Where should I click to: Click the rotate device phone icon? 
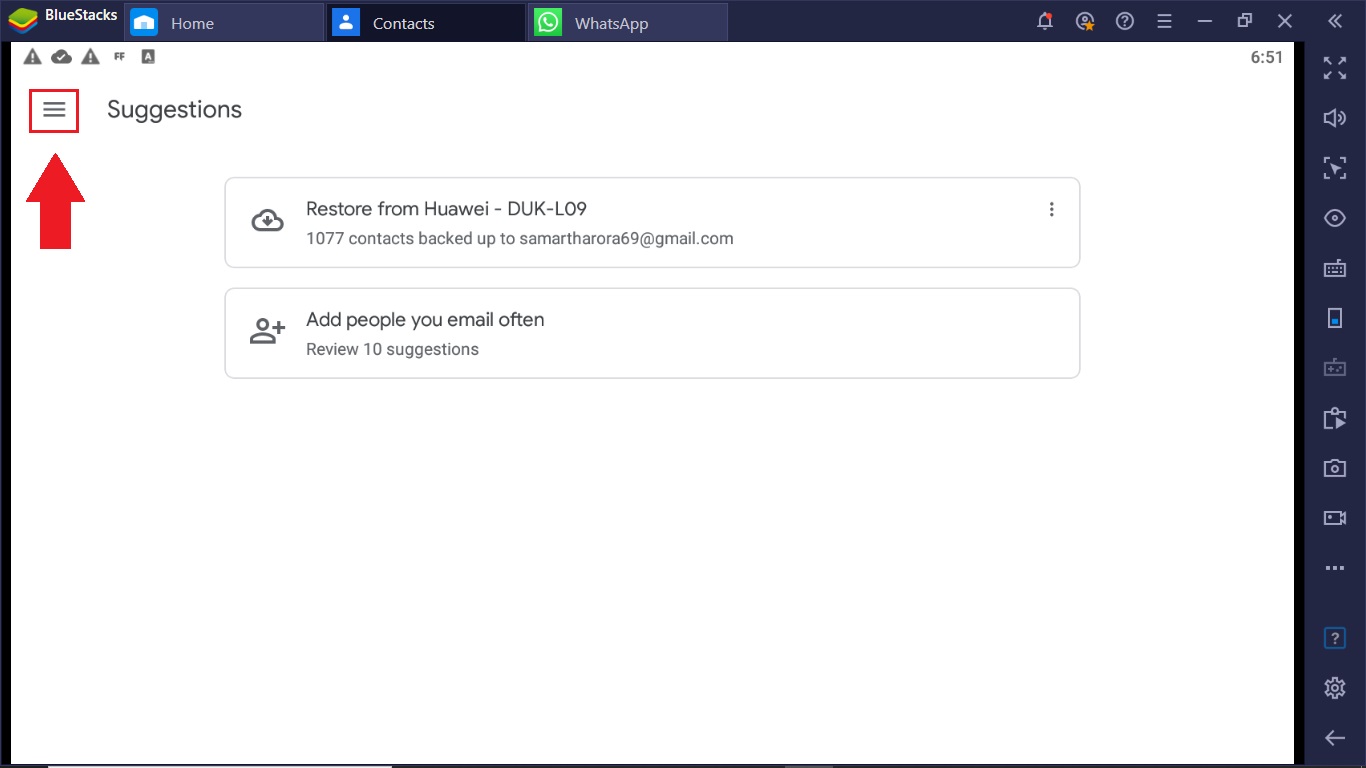pos(1335,318)
